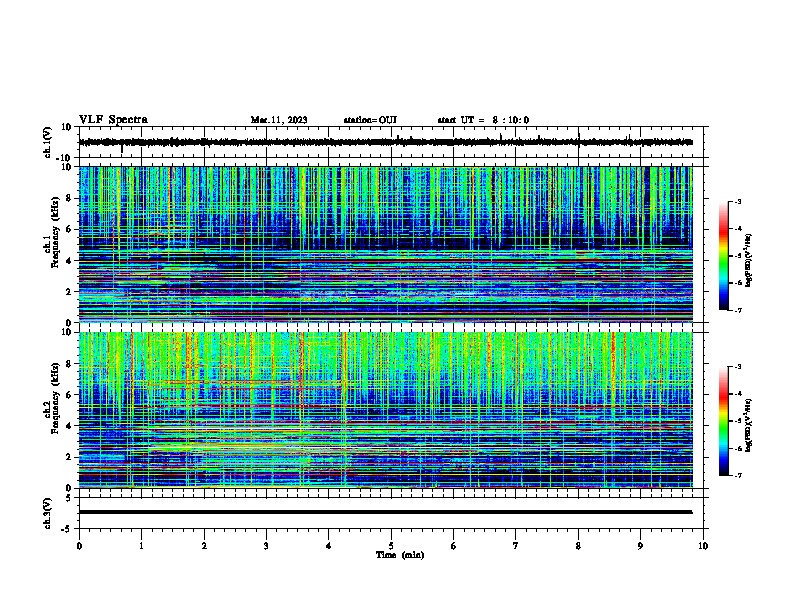Click the '8' kHz tick of ch.1 spectrogram
The width and height of the screenshot is (792, 612).
click(70, 198)
